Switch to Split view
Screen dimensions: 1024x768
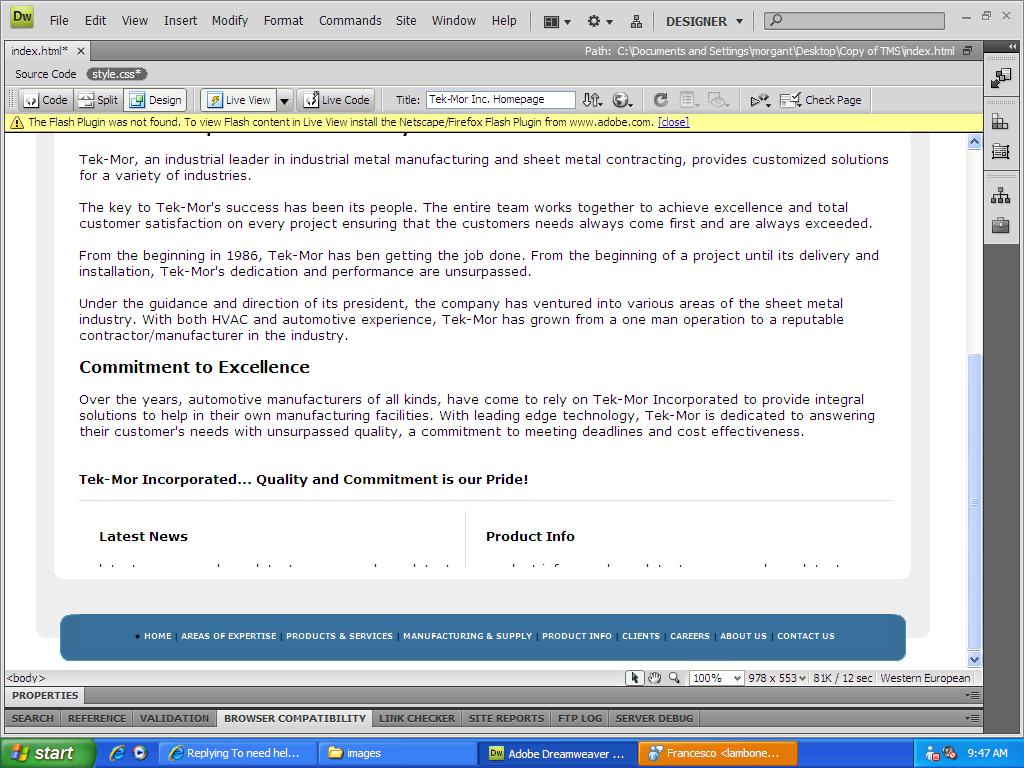(x=99, y=100)
